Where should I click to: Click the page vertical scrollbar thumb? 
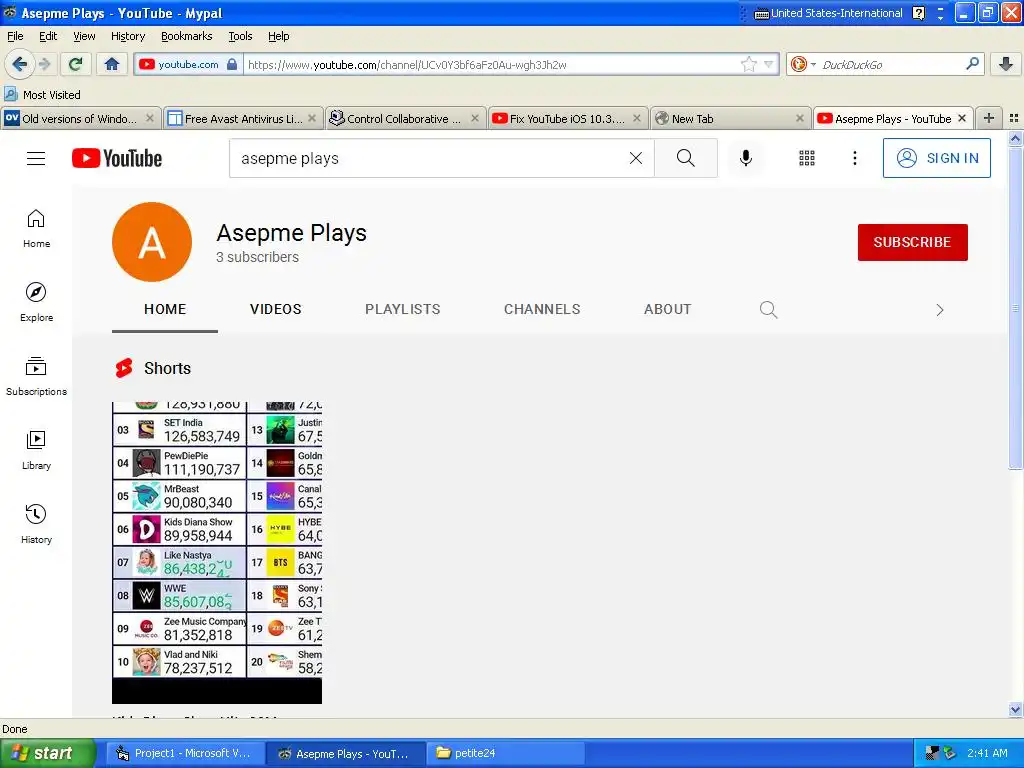click(1015, 307)
